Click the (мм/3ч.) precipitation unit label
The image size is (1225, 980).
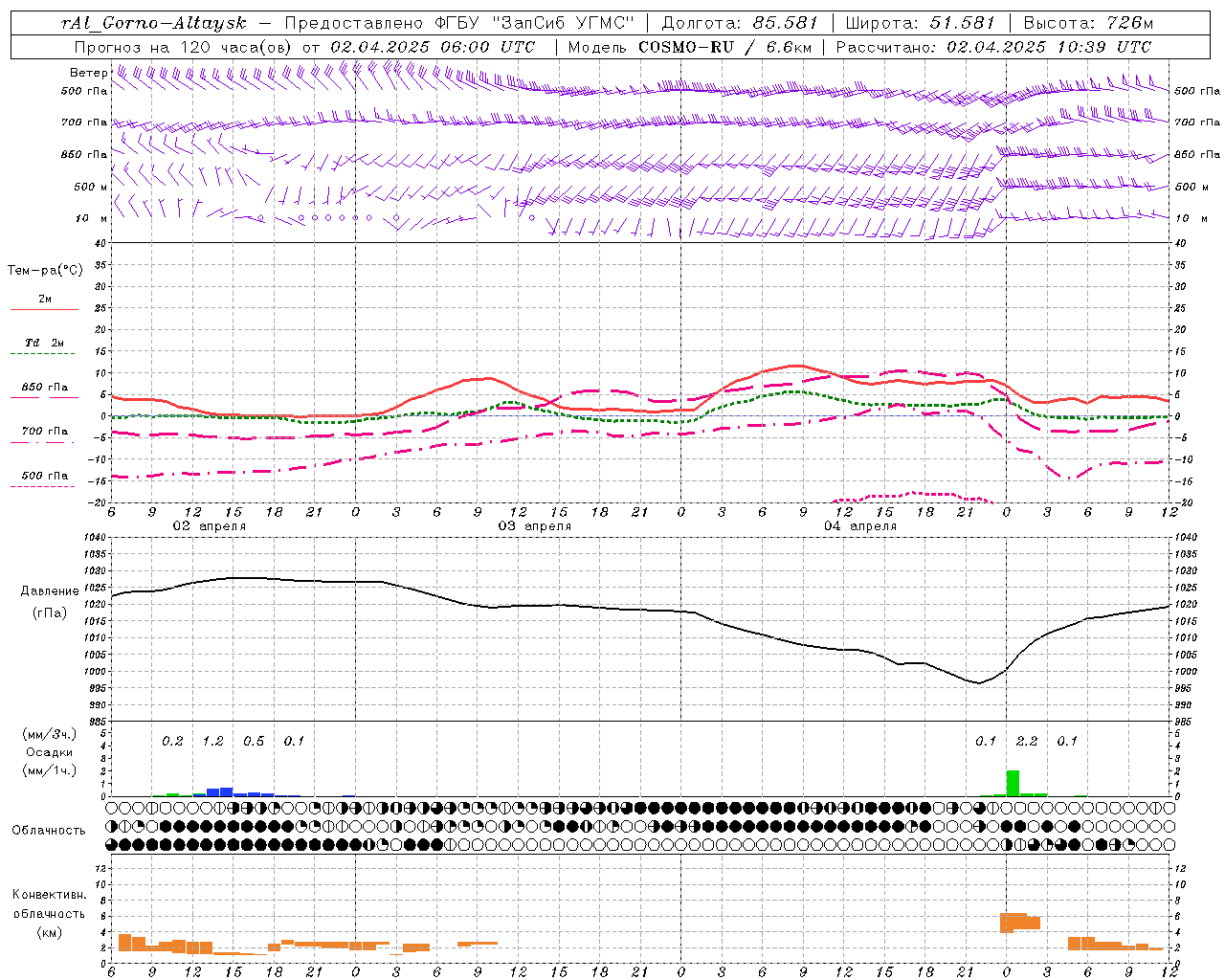[50, 734]
